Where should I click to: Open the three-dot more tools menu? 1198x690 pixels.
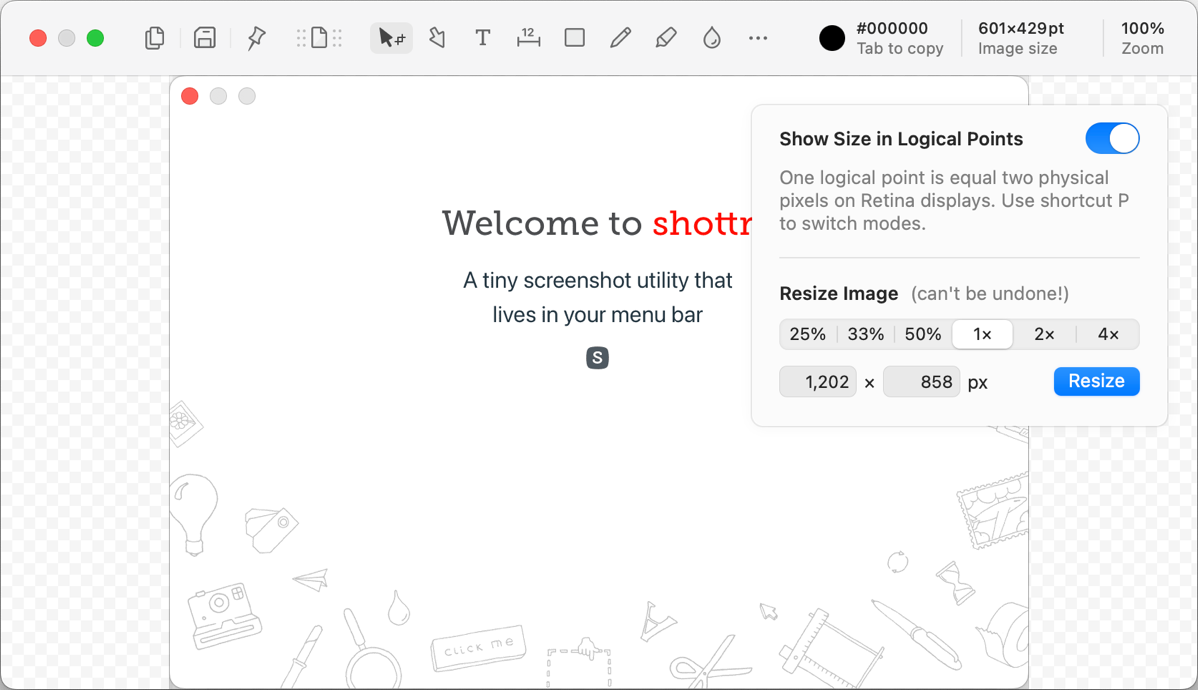pyautogui.click(x=758, y=38)
